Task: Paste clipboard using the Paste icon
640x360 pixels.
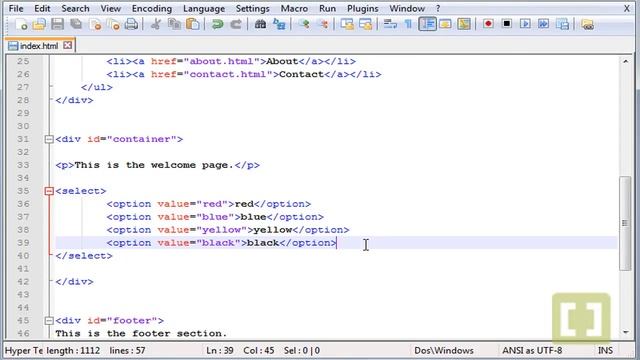Action: pos(193,24)
